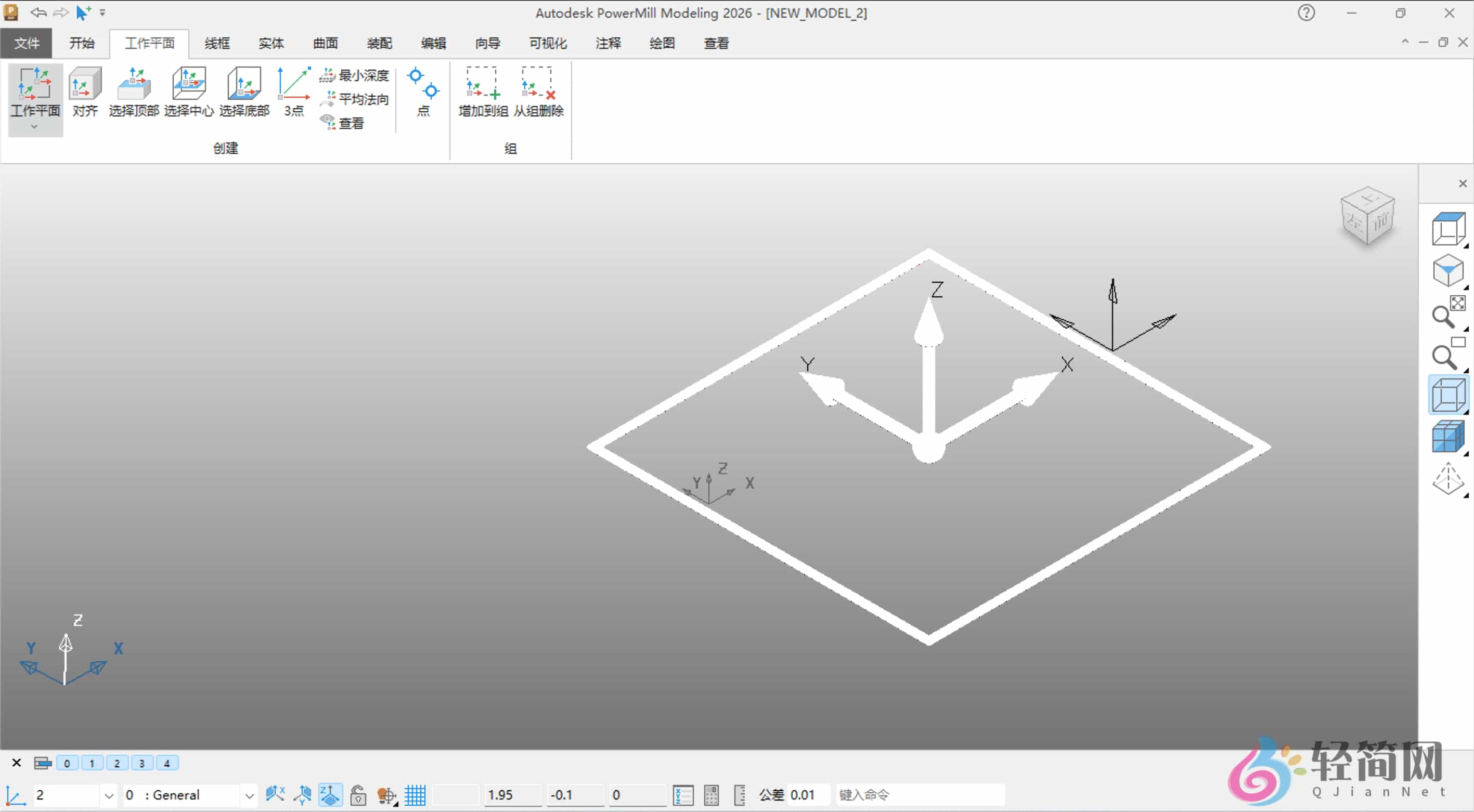Image resolution: width=1474 pixels, height=812 pixels.
Task: Click the 最小深度 button
Action: (x=355, y=75)
